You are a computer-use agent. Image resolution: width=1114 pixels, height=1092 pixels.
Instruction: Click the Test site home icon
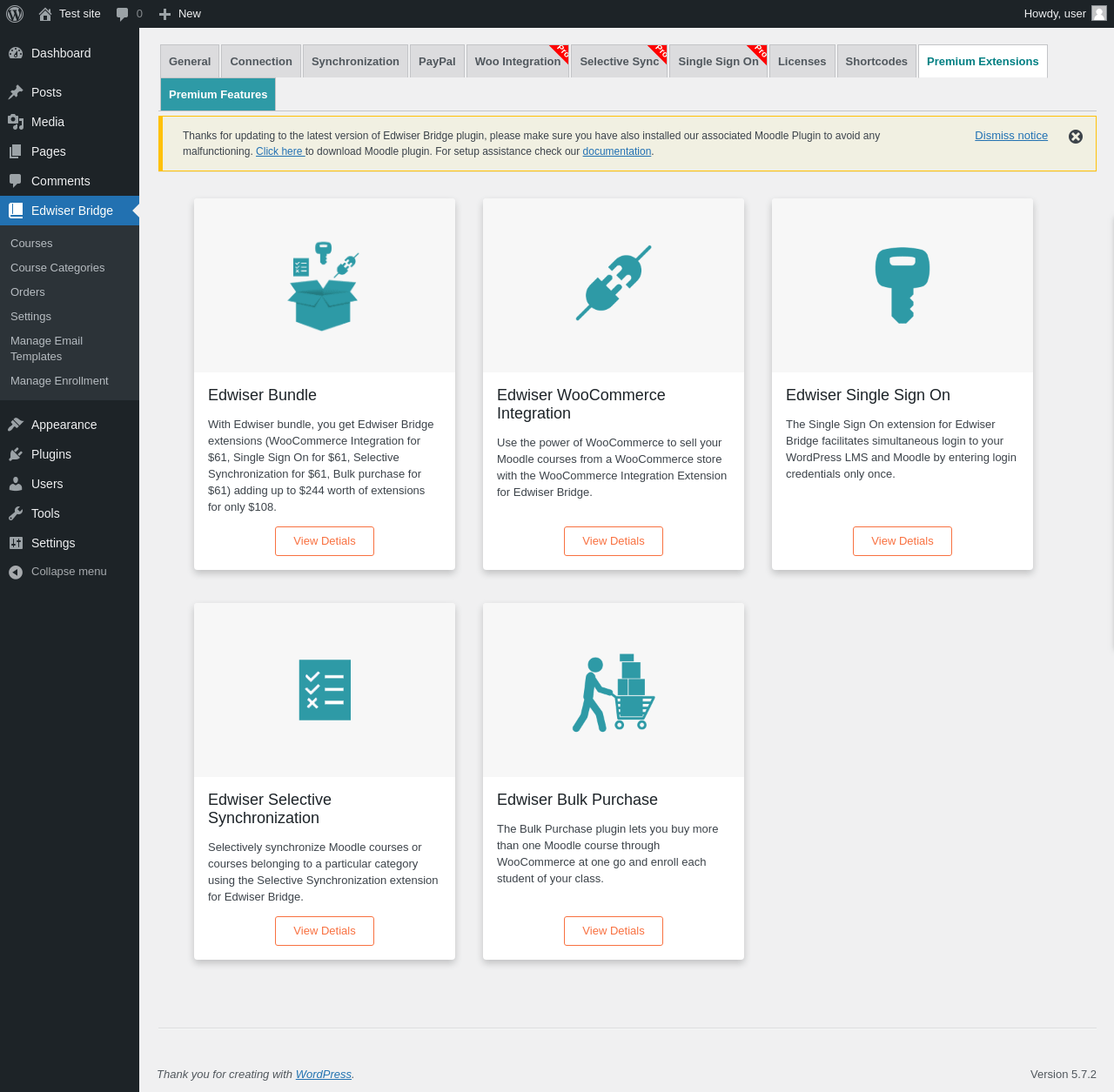45,14
